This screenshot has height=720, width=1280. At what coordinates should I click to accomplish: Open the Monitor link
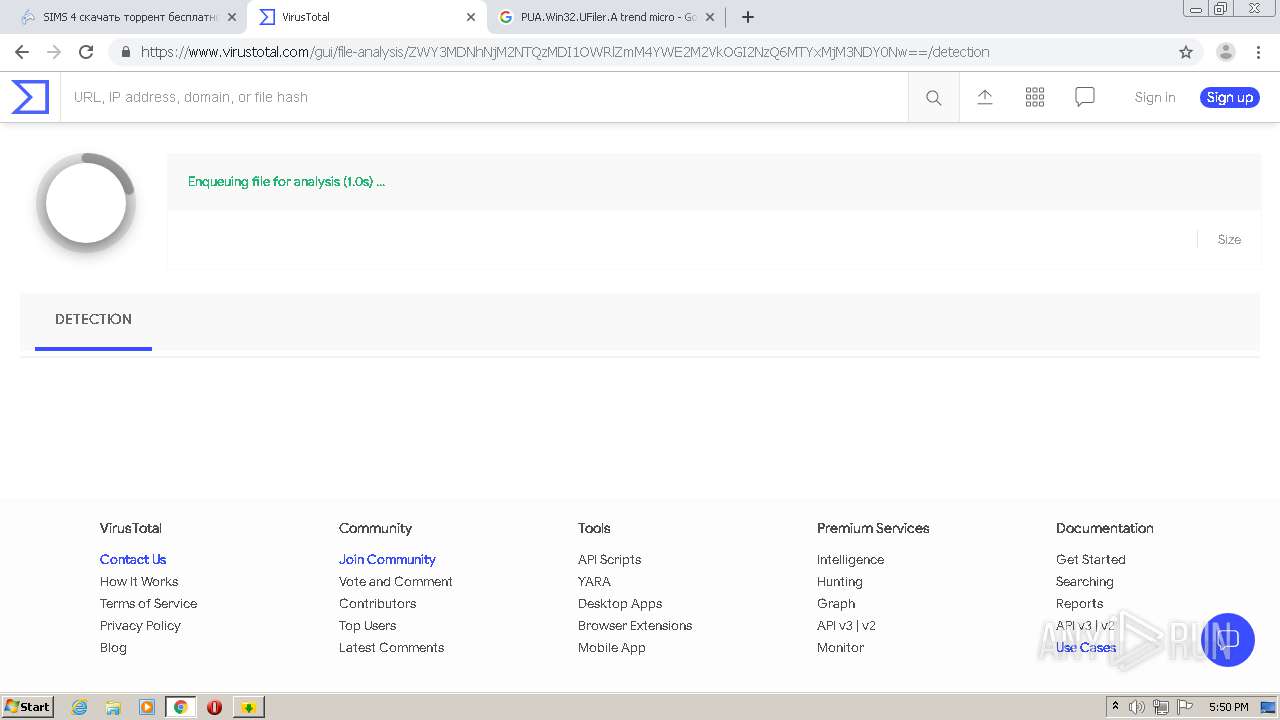click(x=840, y=648)
